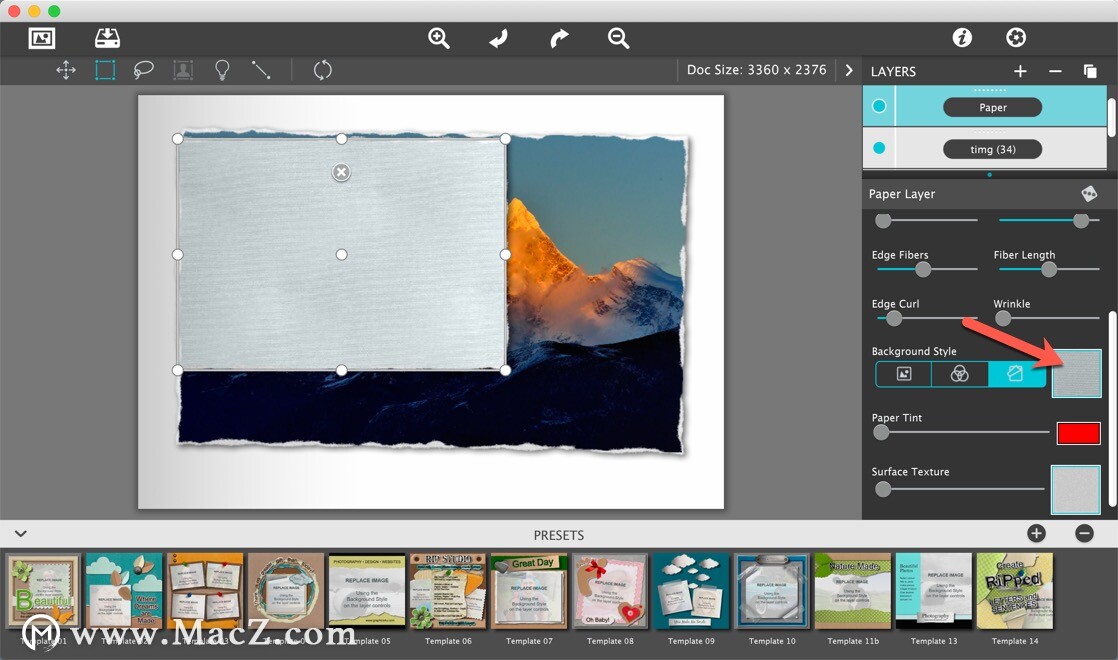The image size is (1118, 660).
Task: Open the Surface Texture swatch
Action: [x=1076, y=490]
